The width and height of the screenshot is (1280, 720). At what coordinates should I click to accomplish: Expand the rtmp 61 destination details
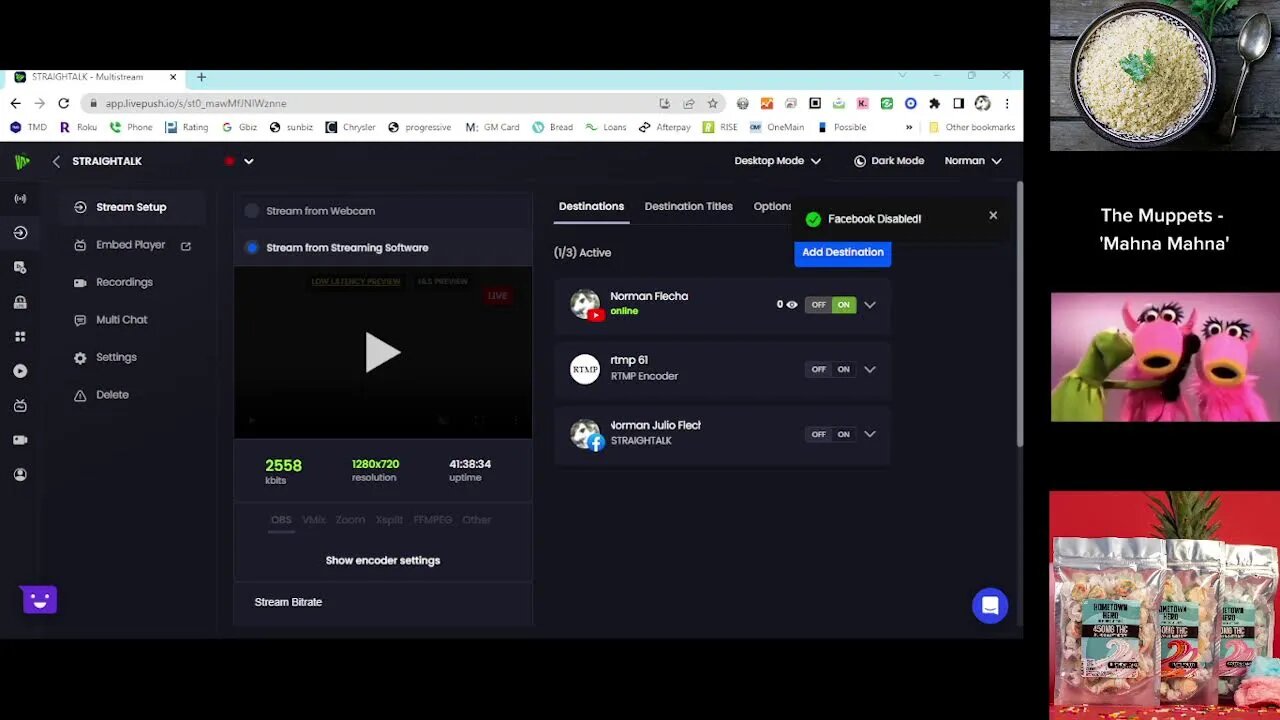870,369
